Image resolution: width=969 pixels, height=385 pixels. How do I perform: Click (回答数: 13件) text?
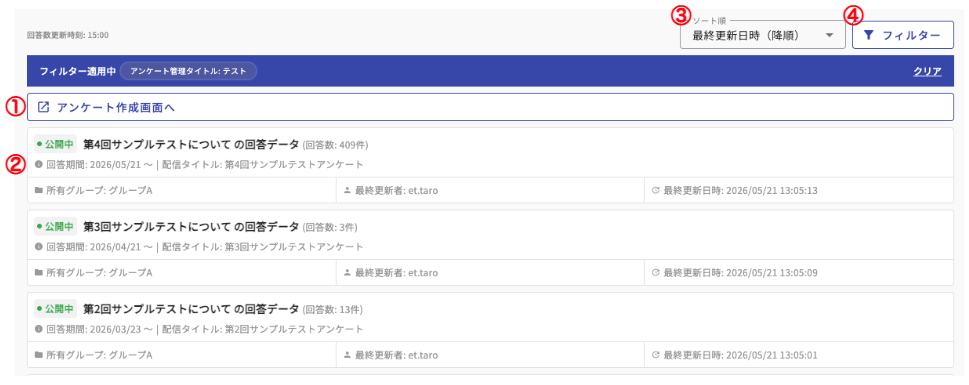coord(332,309)
